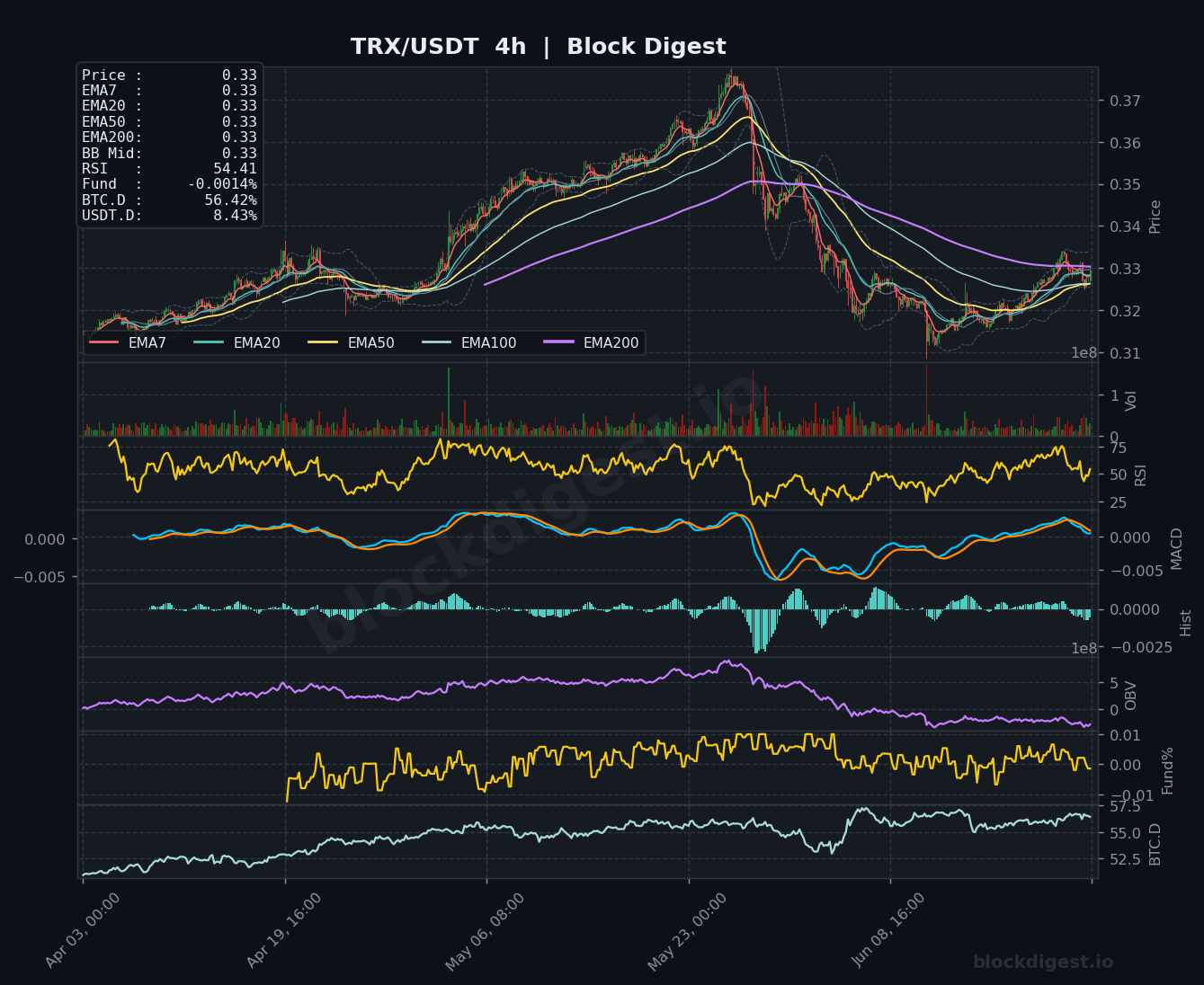Click the Apr 19, 16:00 date label

tap(284, 931)
